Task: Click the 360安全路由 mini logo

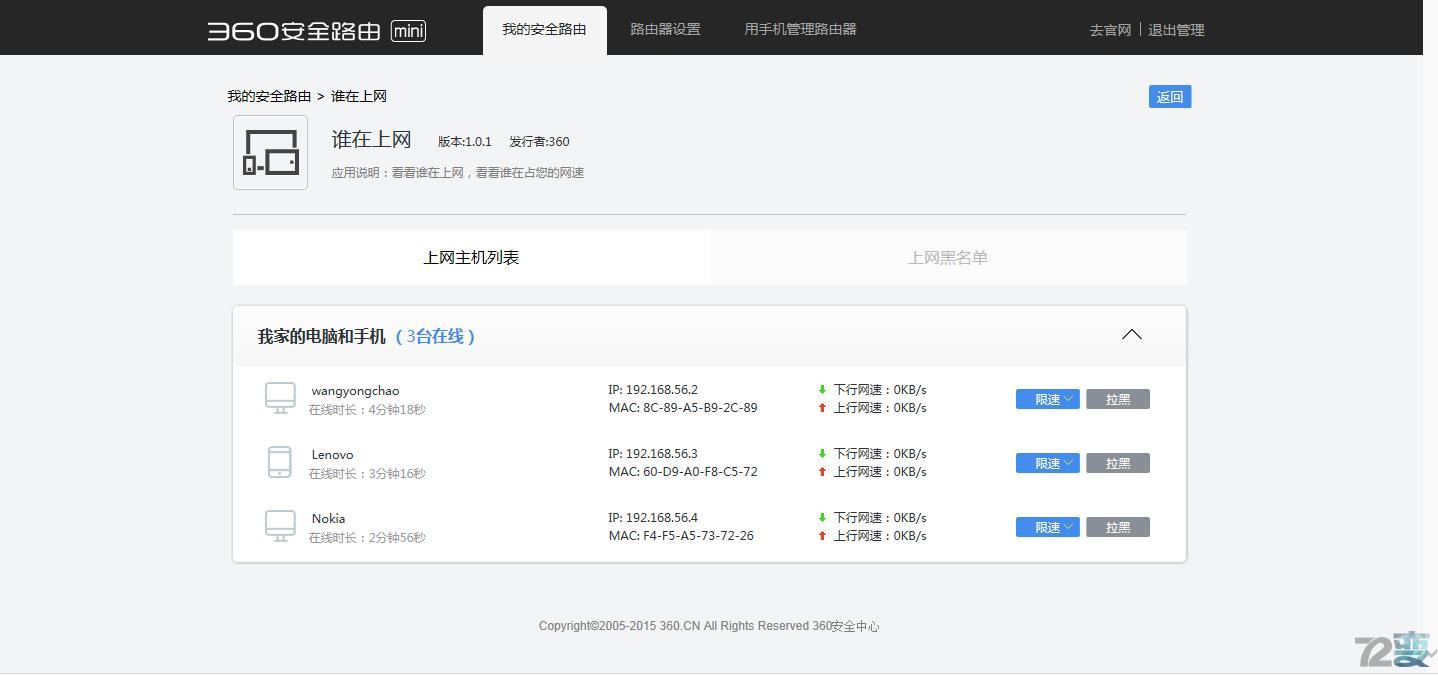Action: pos(316,30)
